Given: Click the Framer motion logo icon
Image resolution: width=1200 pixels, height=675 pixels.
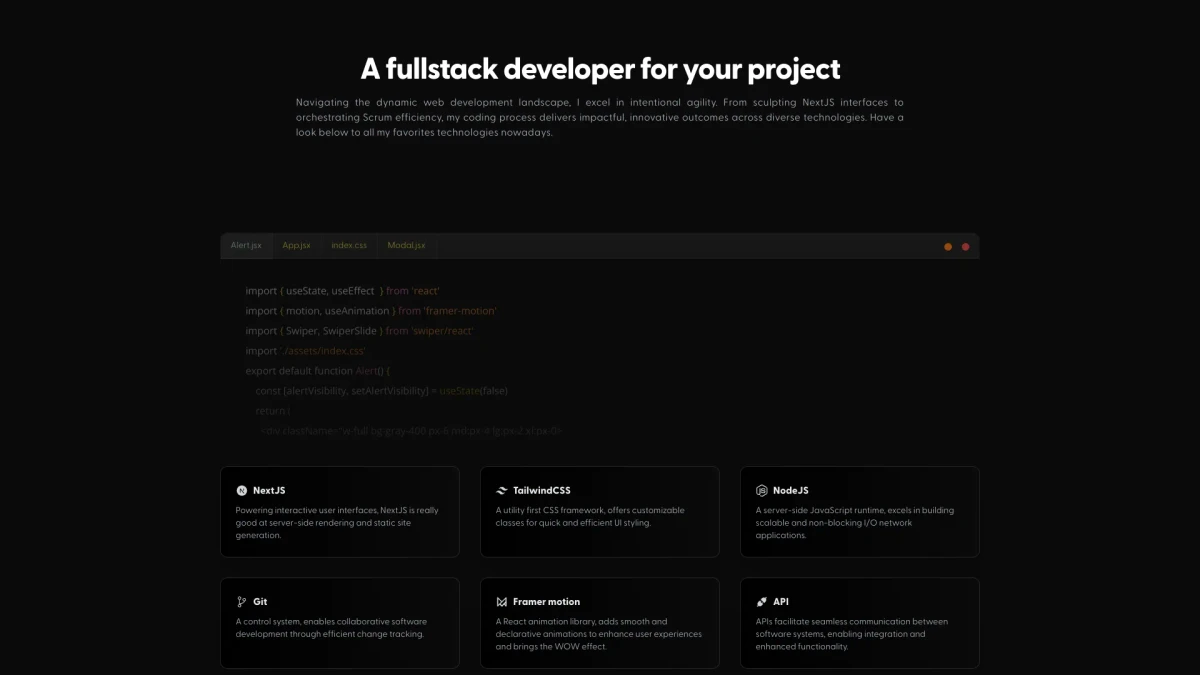Looking at the screenshot, I should pyautogui.click(x=502, y=602).
